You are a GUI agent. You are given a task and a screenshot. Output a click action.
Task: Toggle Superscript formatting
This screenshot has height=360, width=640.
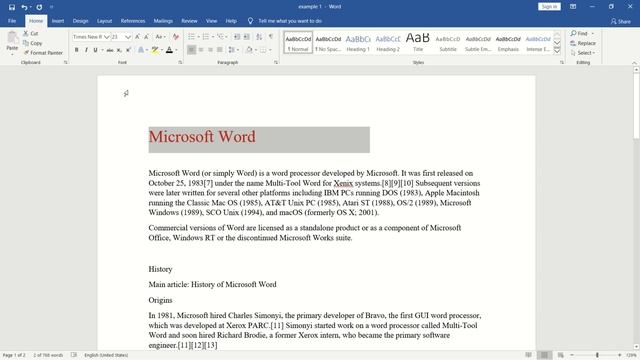point(129,50)
